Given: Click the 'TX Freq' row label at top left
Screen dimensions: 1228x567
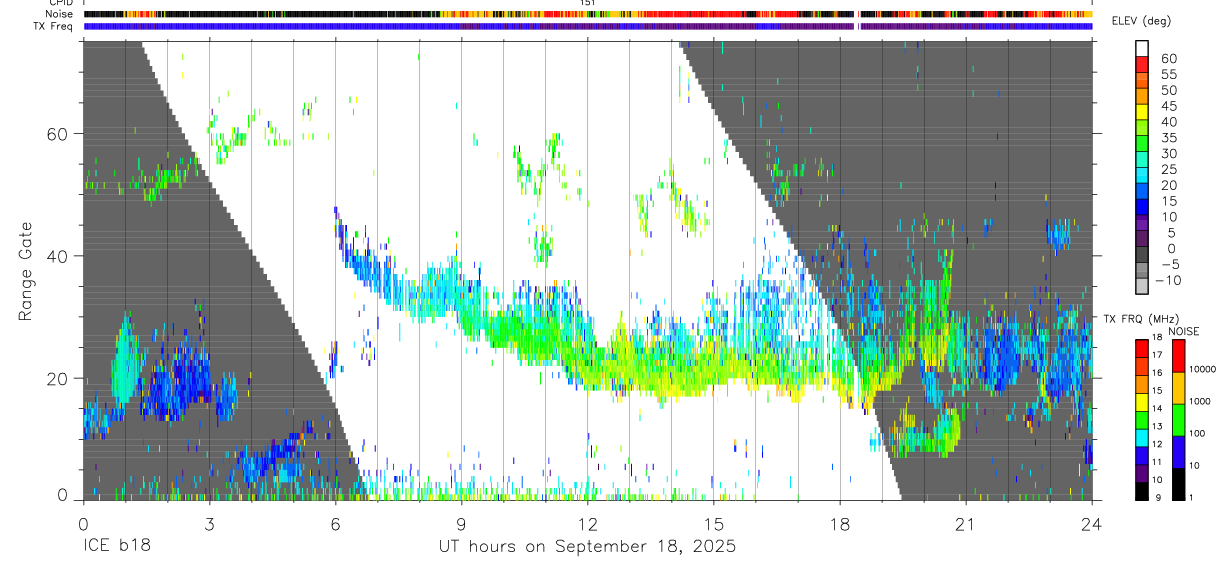Looking at the screenshot, I should 55,26.
